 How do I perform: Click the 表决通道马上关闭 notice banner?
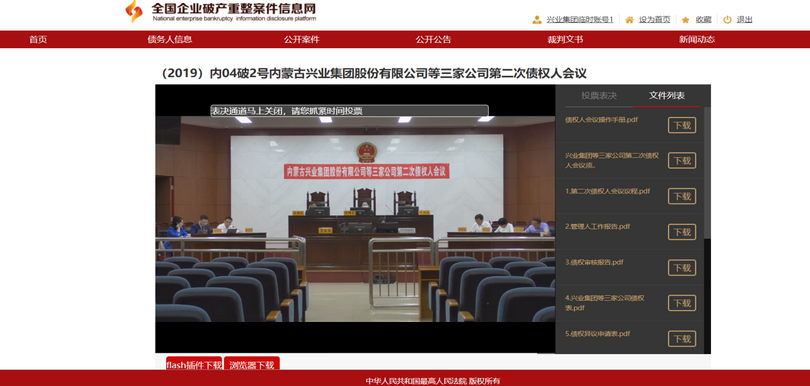point(349,111)
